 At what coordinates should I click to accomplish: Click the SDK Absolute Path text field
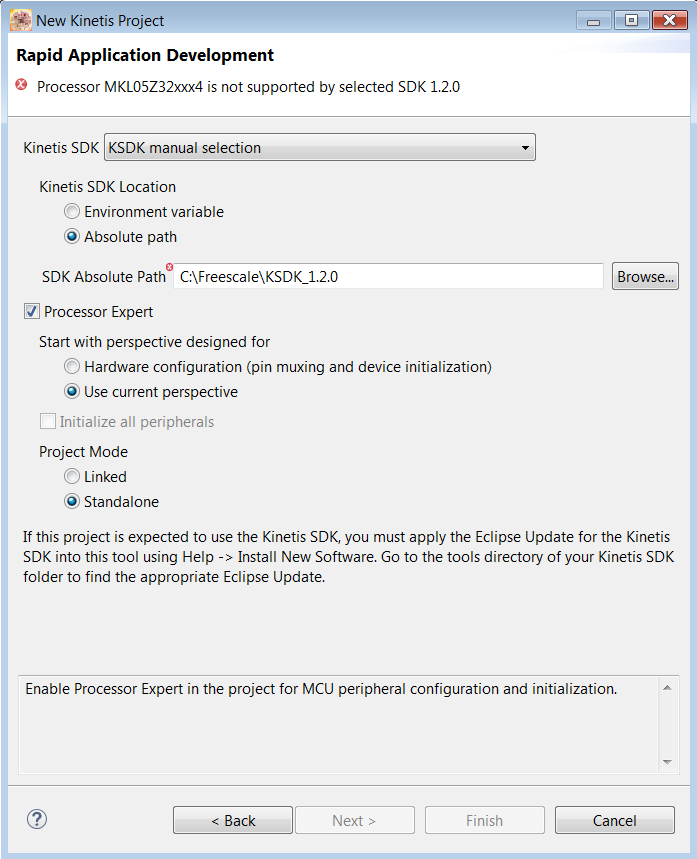click(x=389, y=277)
